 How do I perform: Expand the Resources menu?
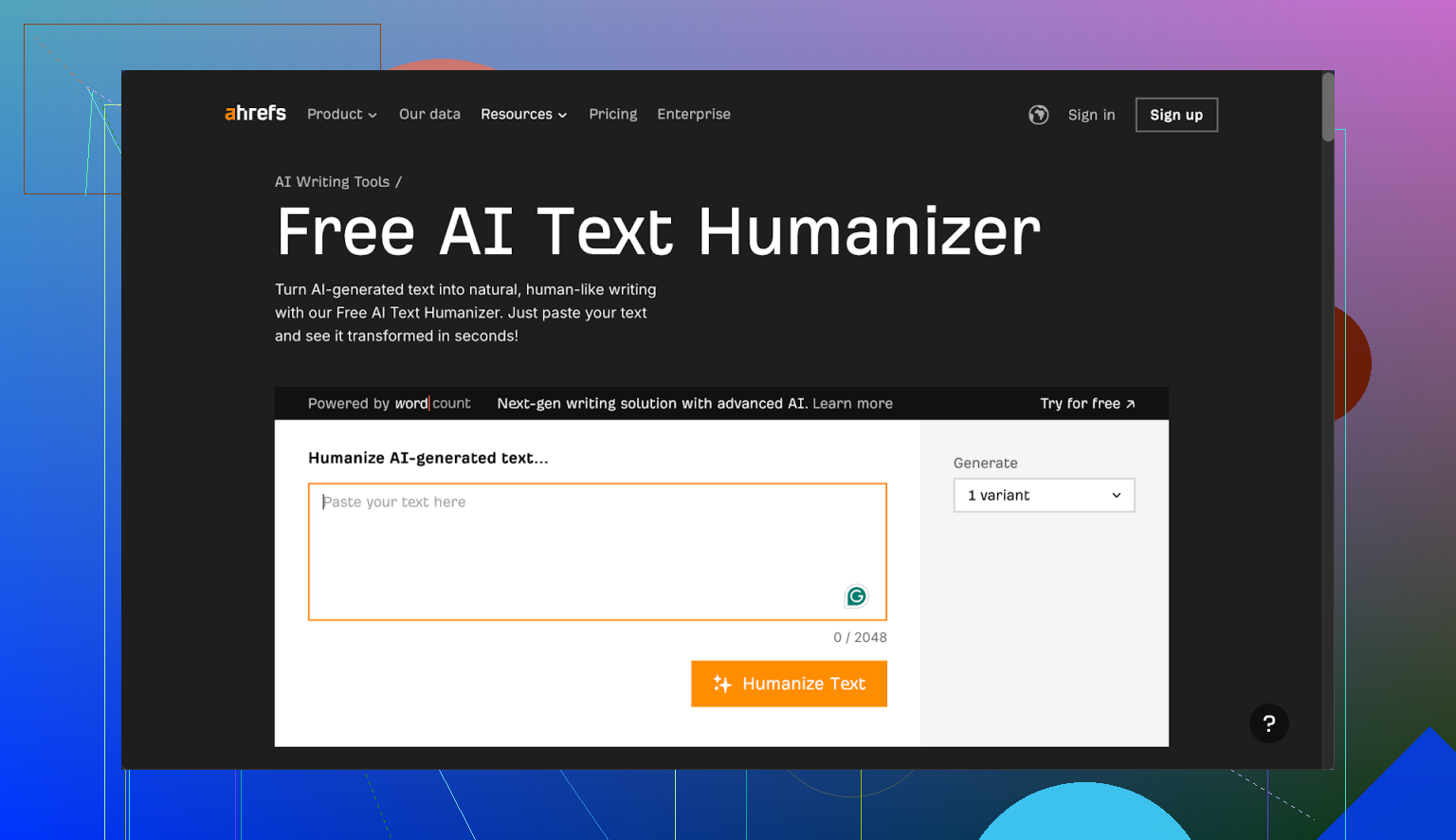click(523, 115)
